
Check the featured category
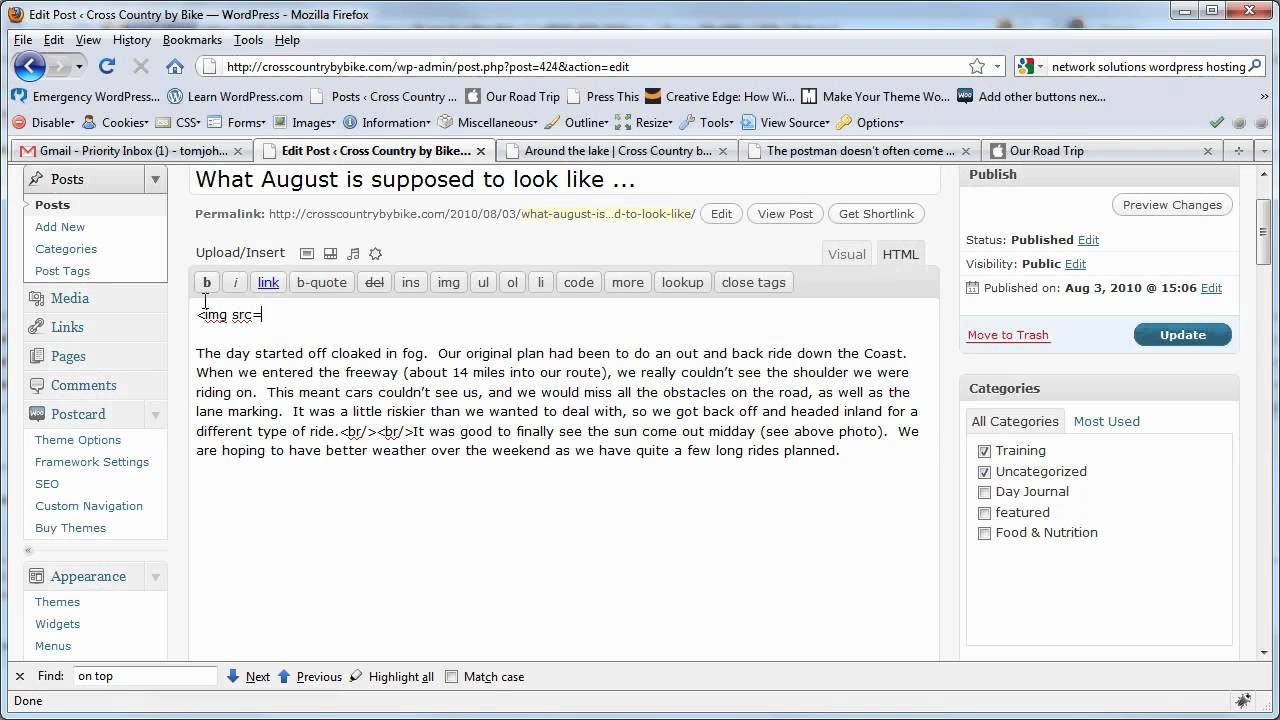click(x=985, y=513)
